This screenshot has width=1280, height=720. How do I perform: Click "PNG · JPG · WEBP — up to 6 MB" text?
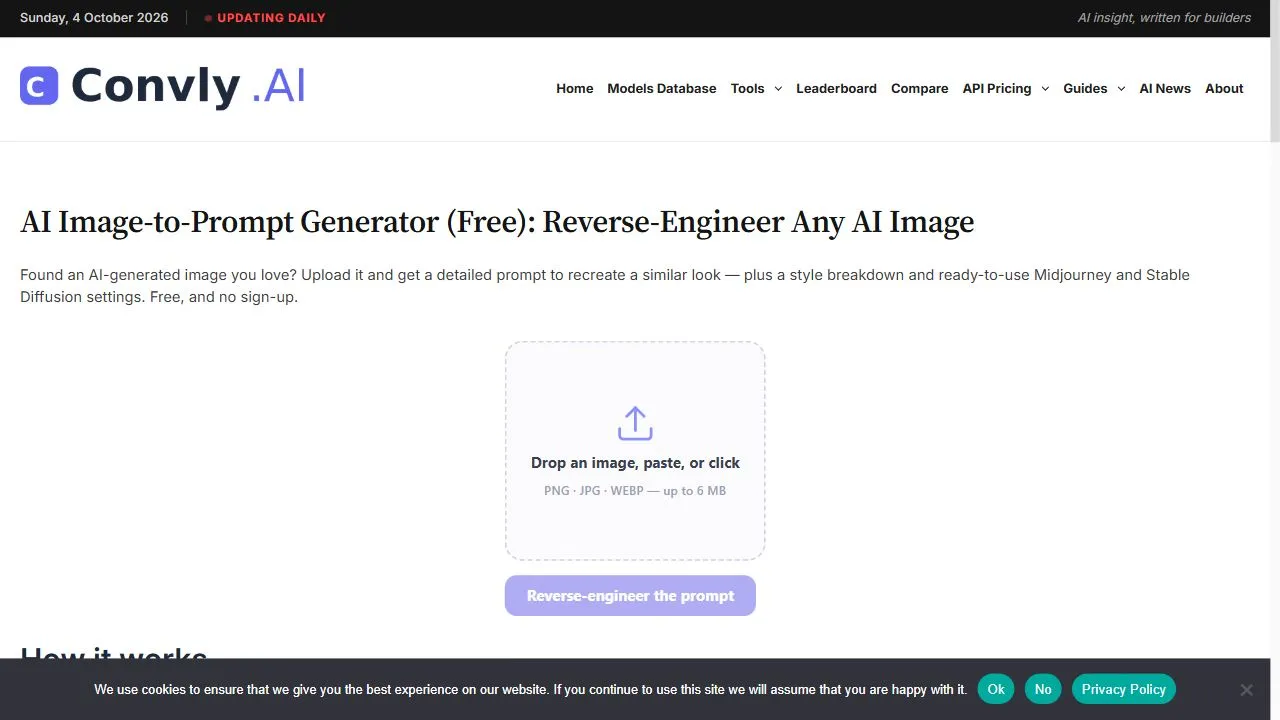tap(635, 491)
